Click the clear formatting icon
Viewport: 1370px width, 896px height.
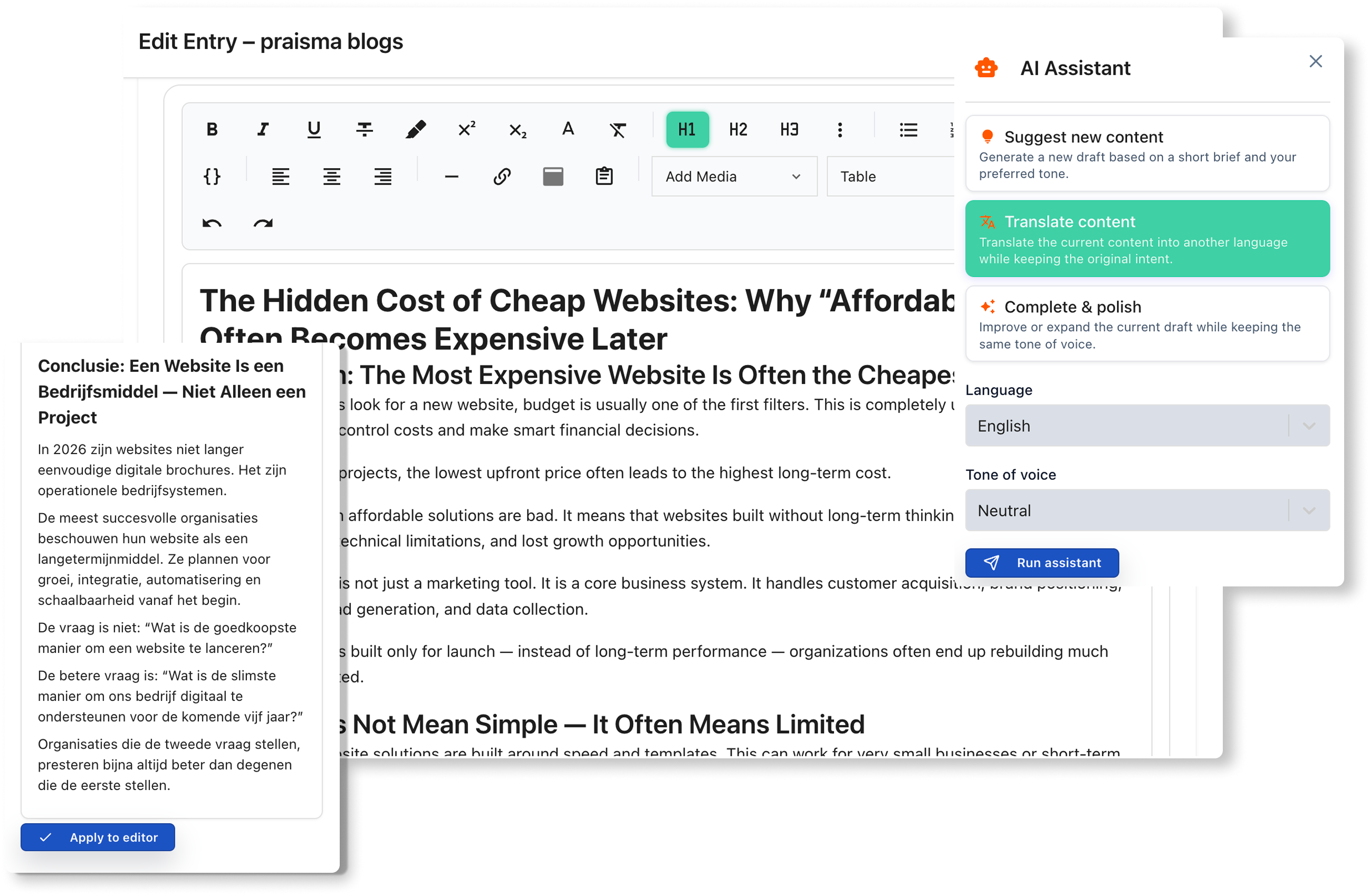(x=618, y=130)
